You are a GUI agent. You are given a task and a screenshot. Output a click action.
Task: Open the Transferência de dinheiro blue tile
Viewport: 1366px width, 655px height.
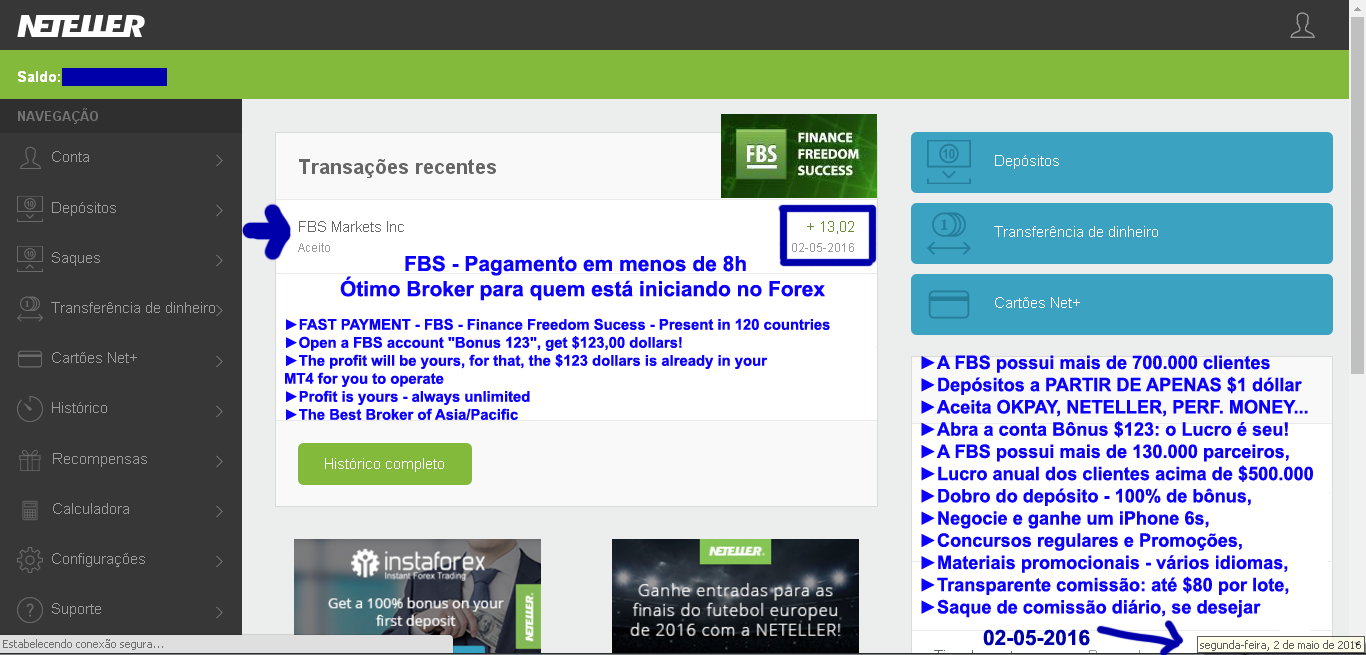[x=1122, y=233]
